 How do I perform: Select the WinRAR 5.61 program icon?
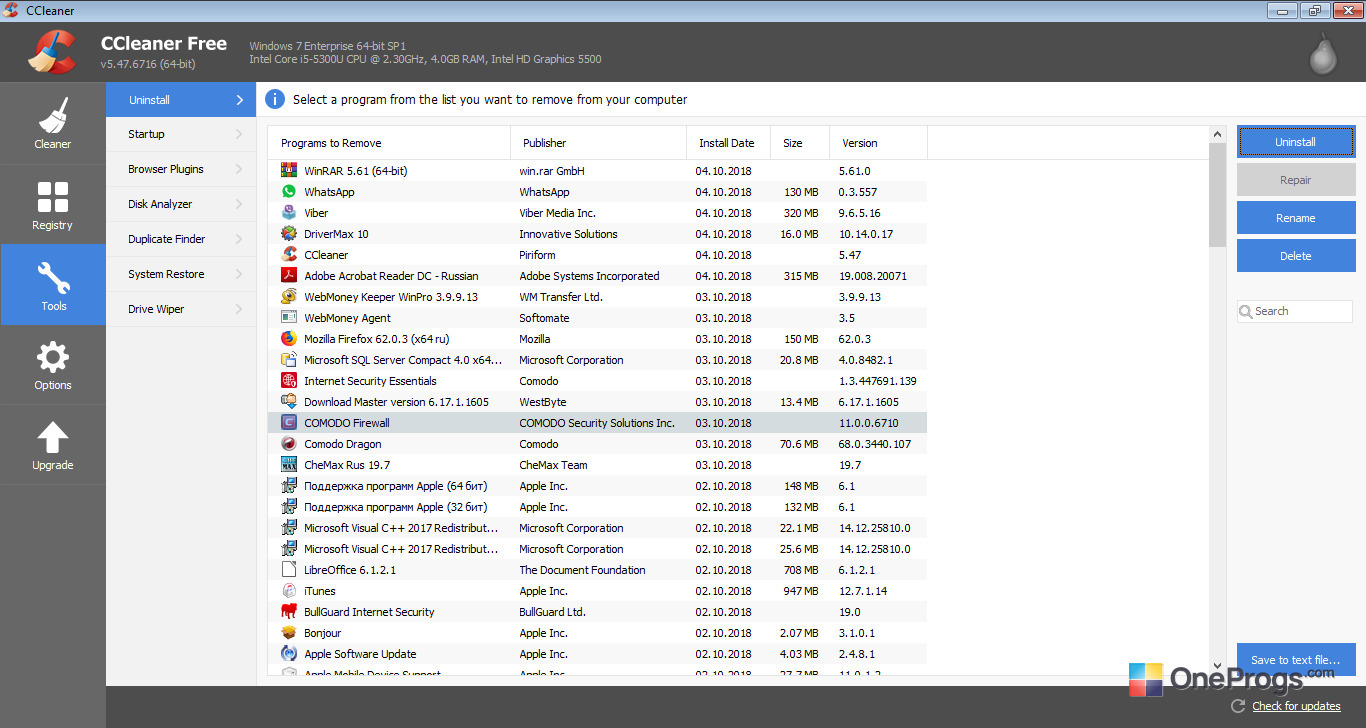[289, 171]
